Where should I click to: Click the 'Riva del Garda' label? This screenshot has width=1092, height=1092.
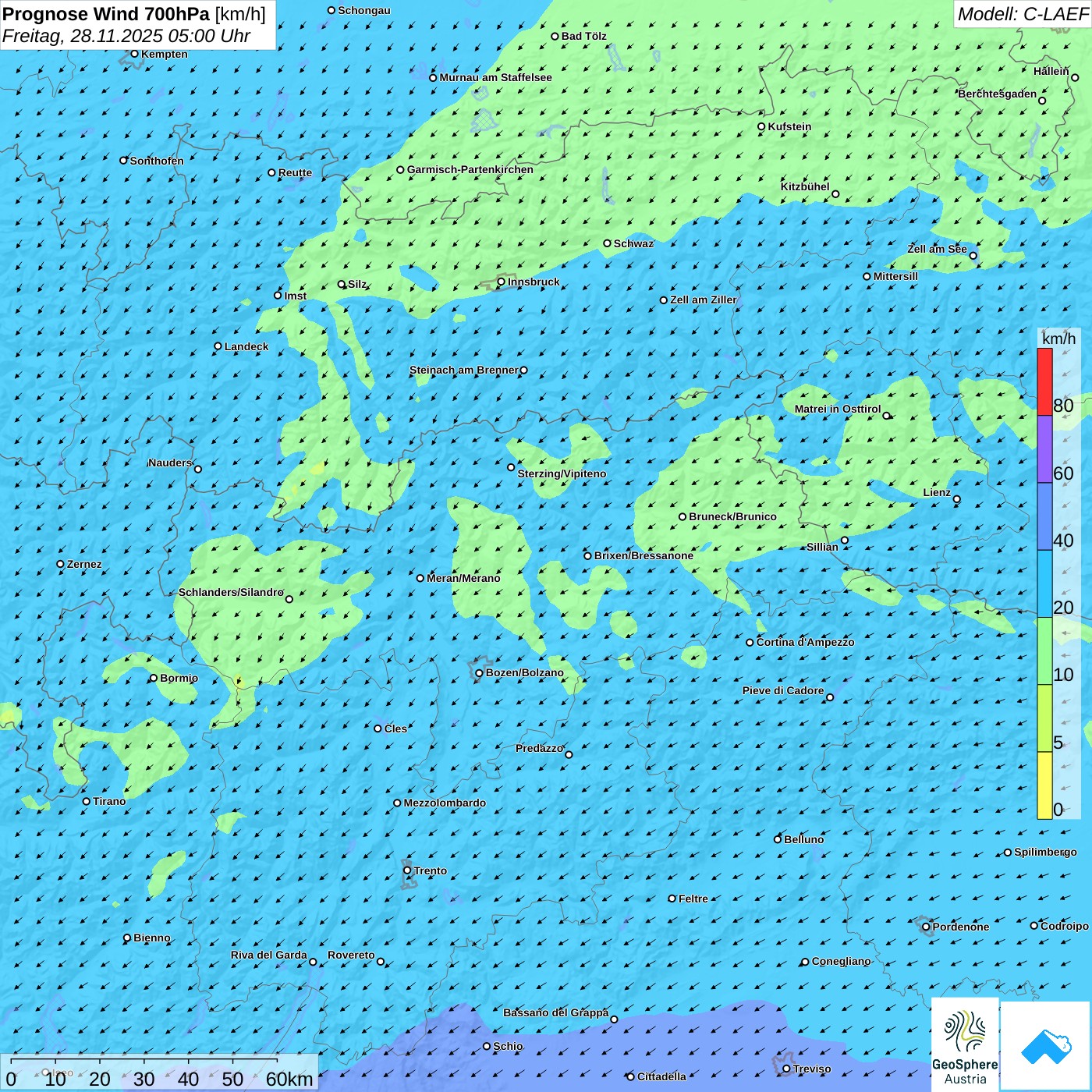pos(269,955)
